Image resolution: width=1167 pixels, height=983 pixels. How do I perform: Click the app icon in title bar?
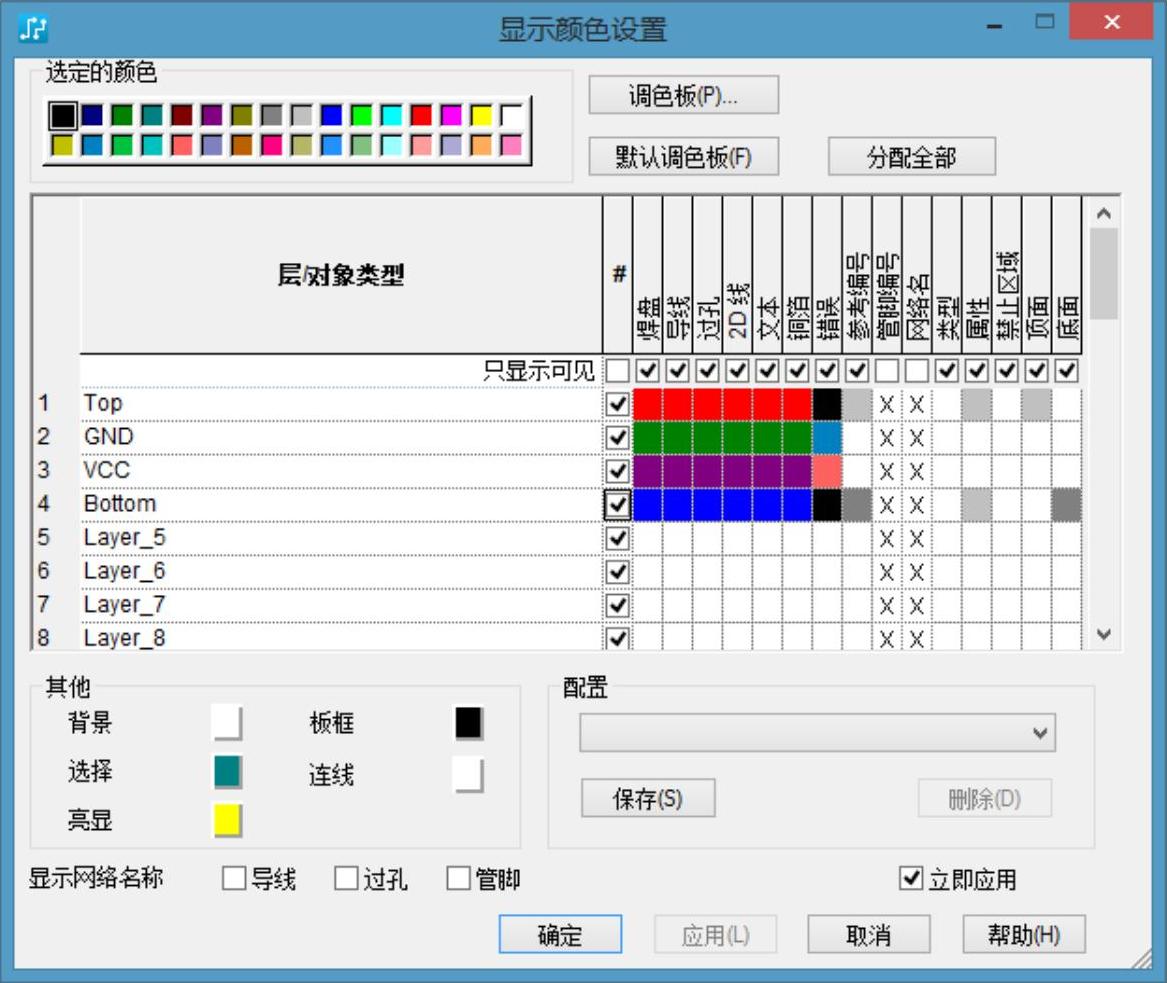click(33, 28)
